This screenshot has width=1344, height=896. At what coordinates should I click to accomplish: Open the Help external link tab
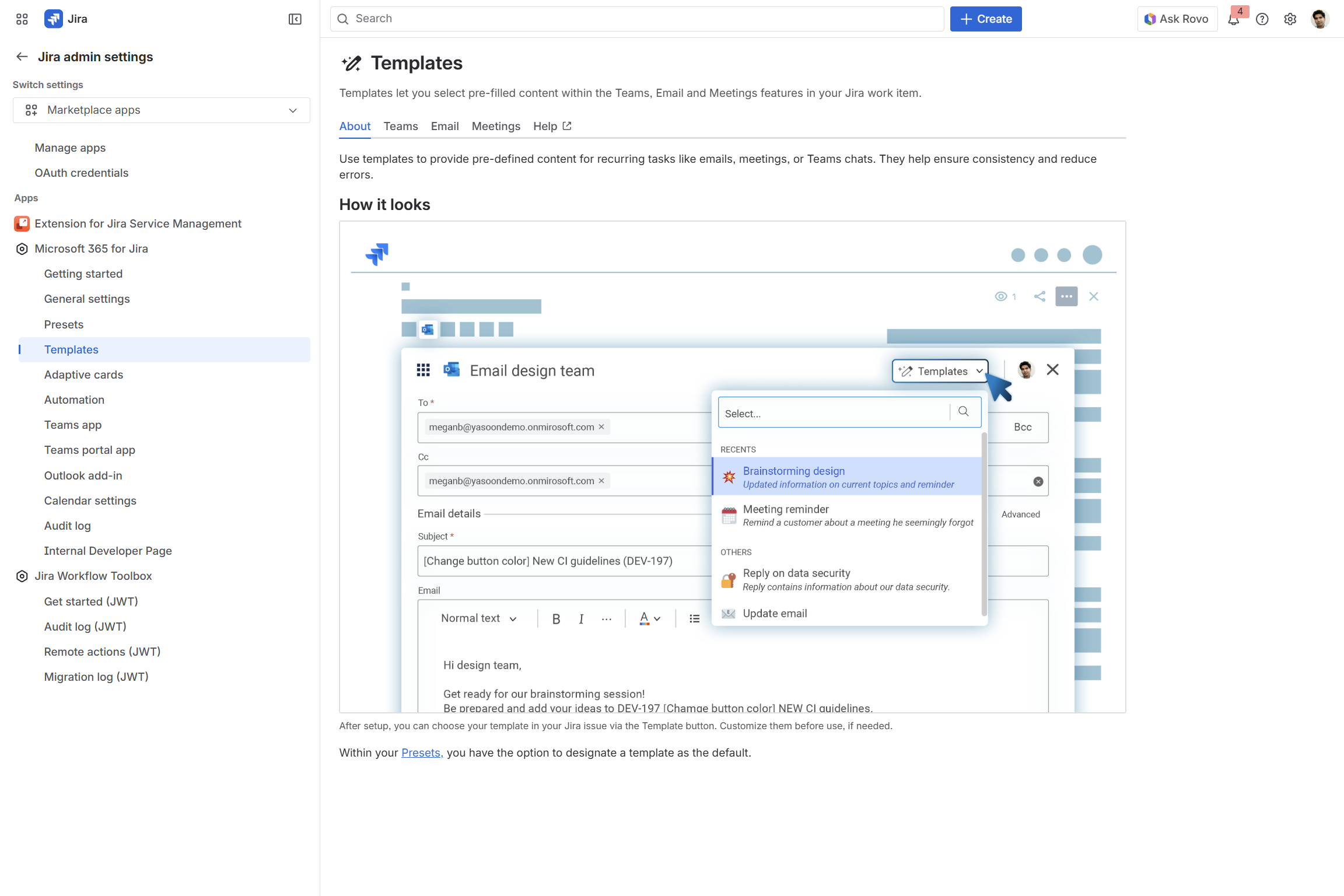tap(552, 126)
